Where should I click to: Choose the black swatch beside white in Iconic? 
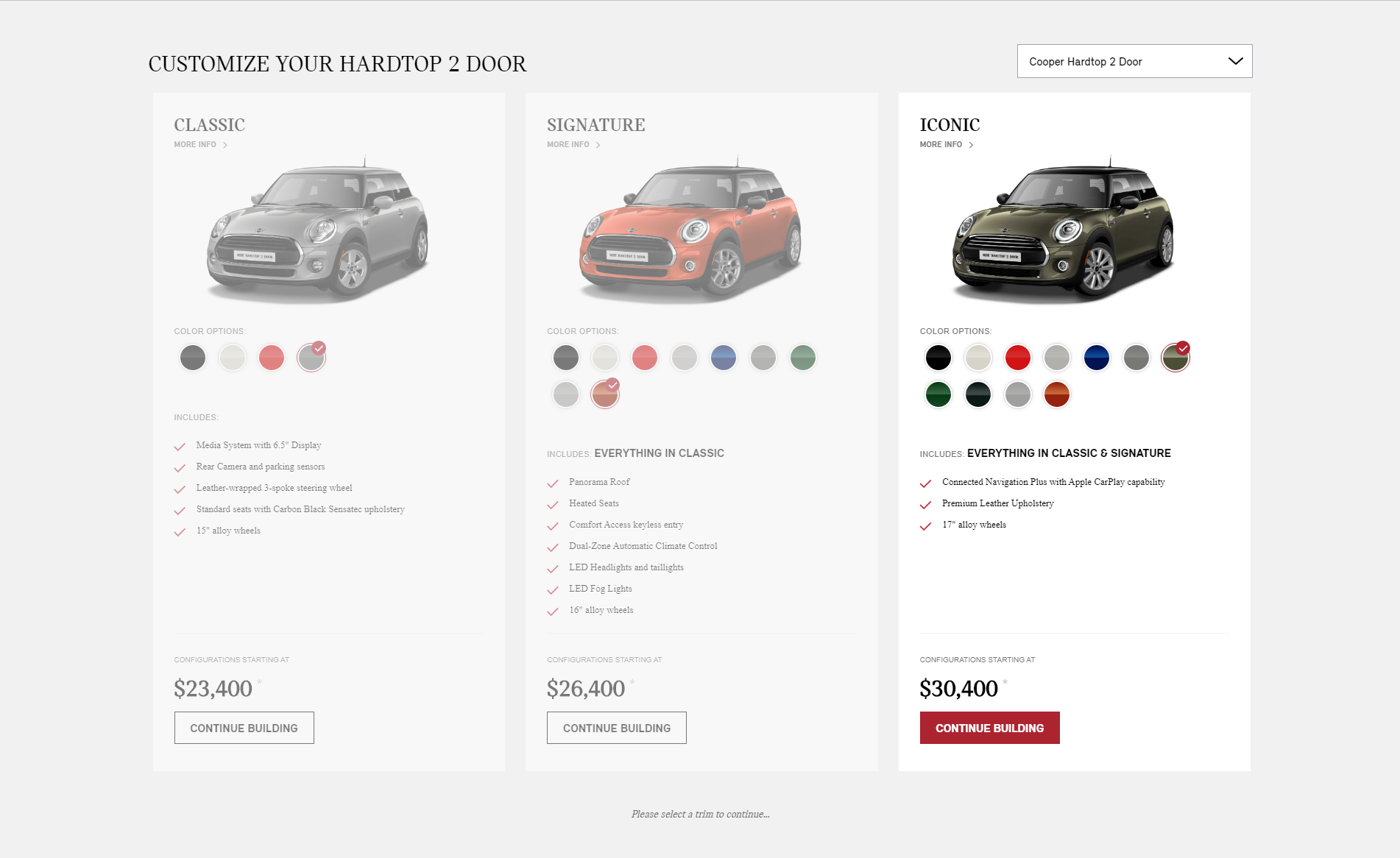tap(938, 358)
